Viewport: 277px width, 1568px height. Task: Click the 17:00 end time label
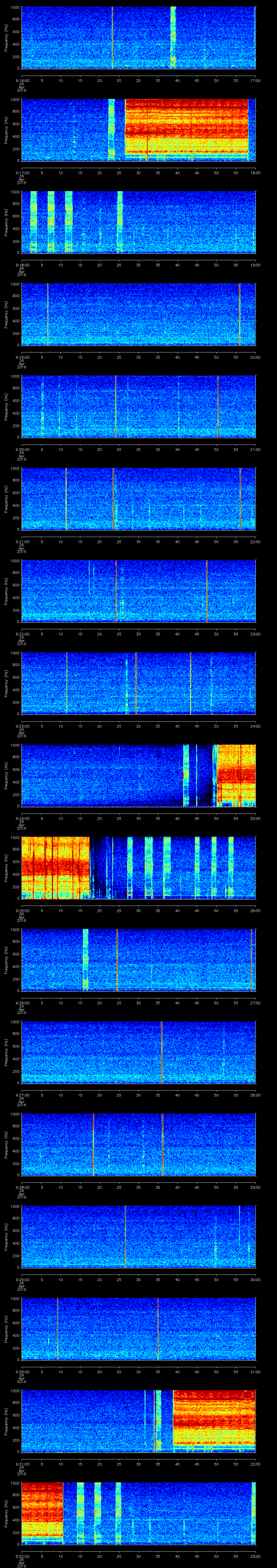(x=256, y=80)
